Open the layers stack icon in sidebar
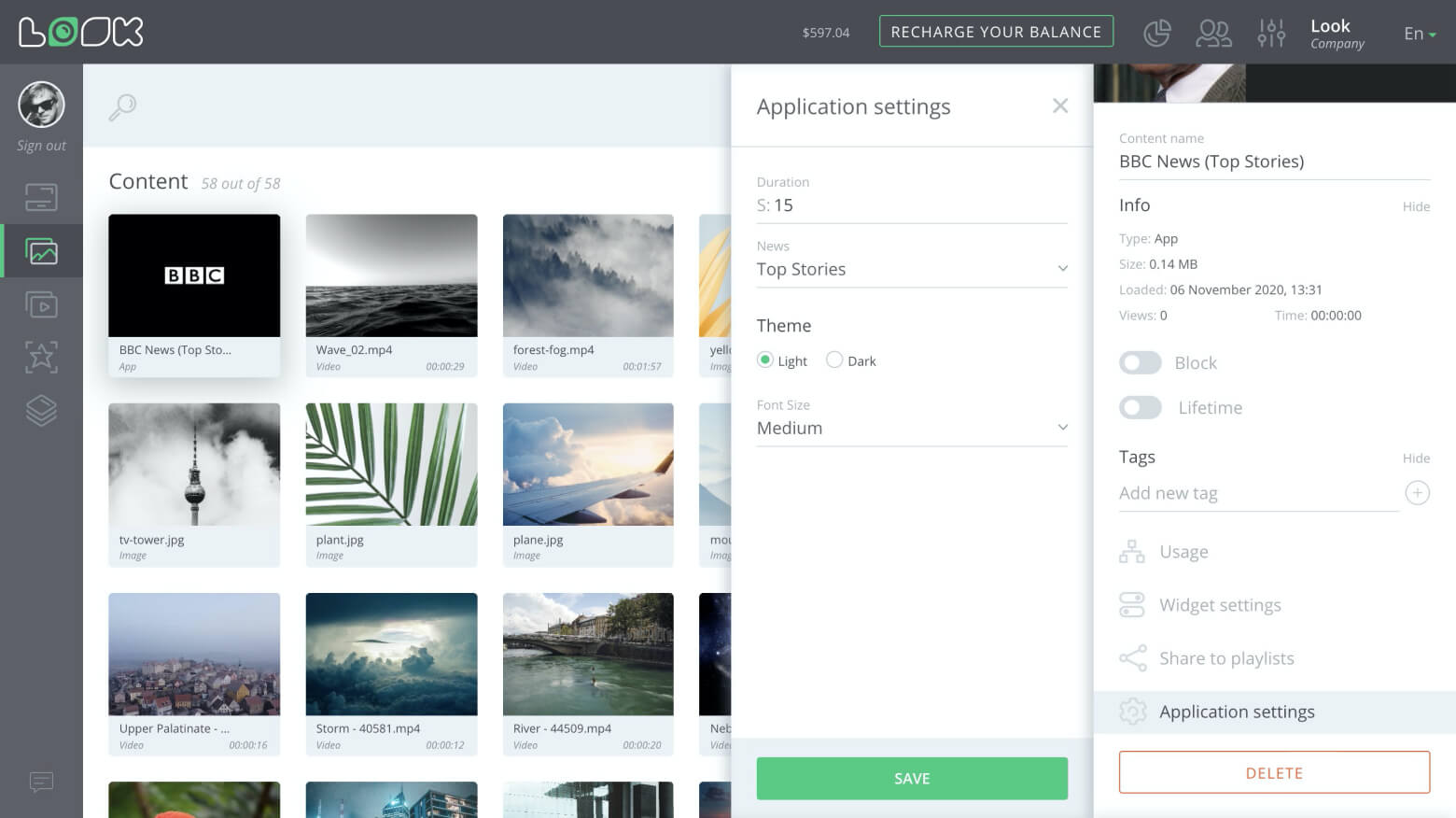 (41, 410)
